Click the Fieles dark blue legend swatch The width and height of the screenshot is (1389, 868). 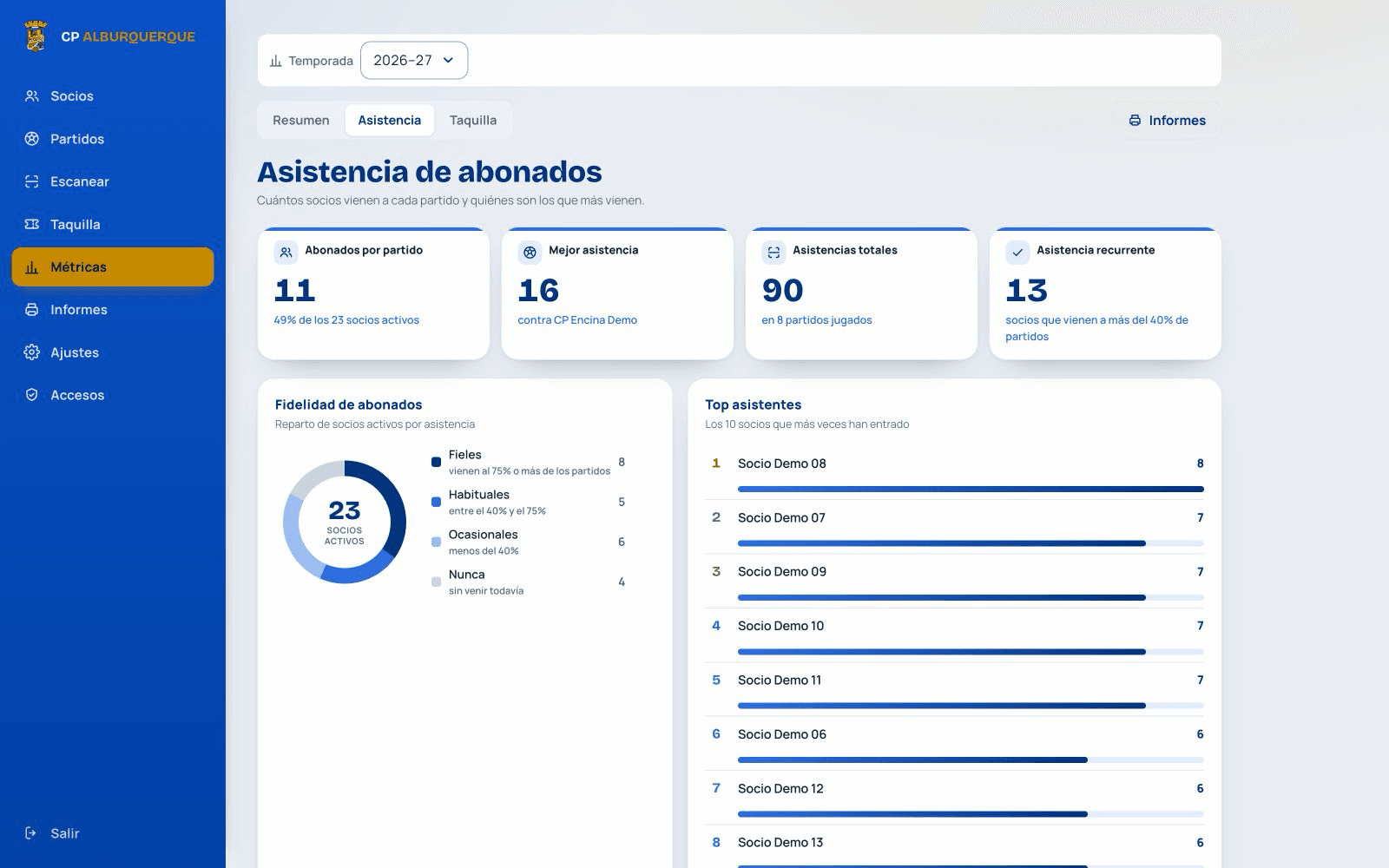point(436,462)
